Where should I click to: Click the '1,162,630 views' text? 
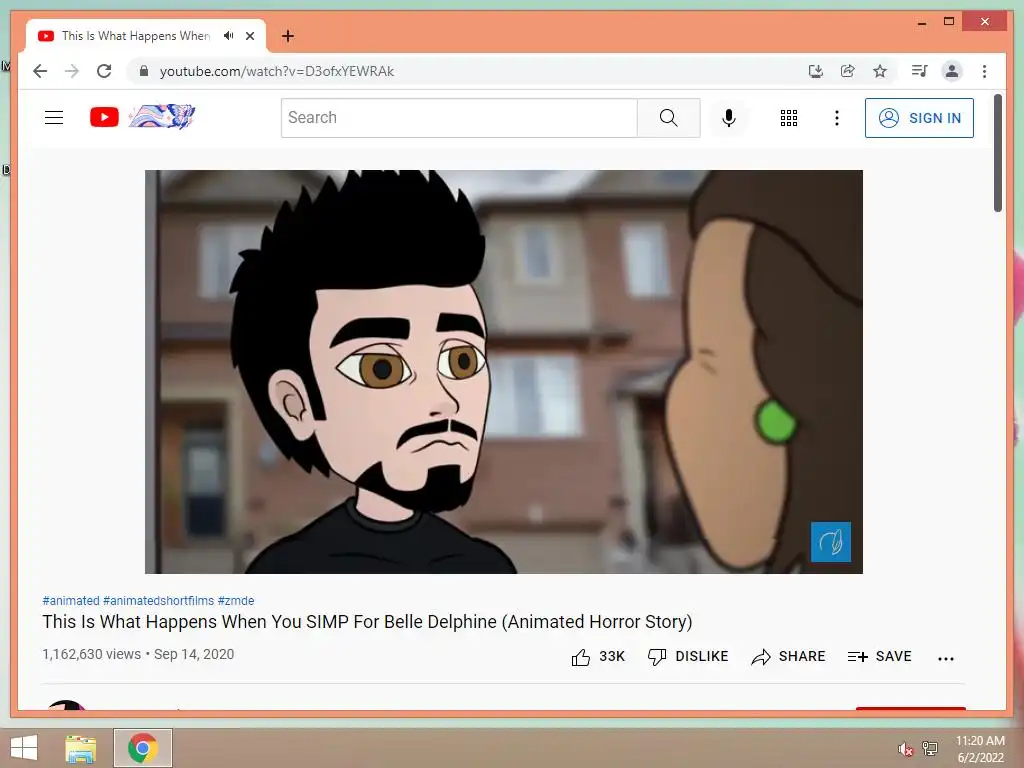91,654
